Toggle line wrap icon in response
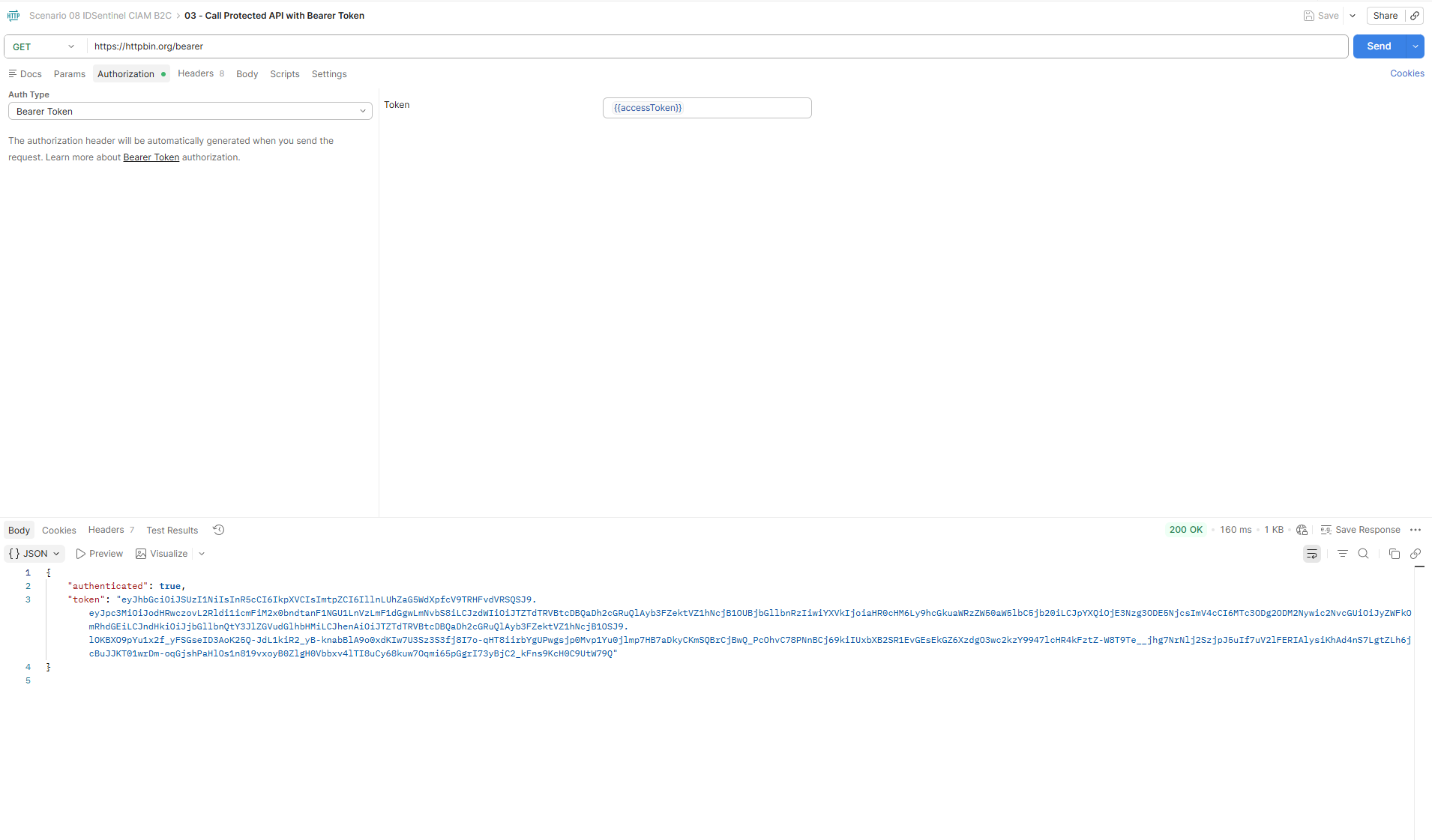This screenshot has width=1432, height=840. (x=1312, y=554)
